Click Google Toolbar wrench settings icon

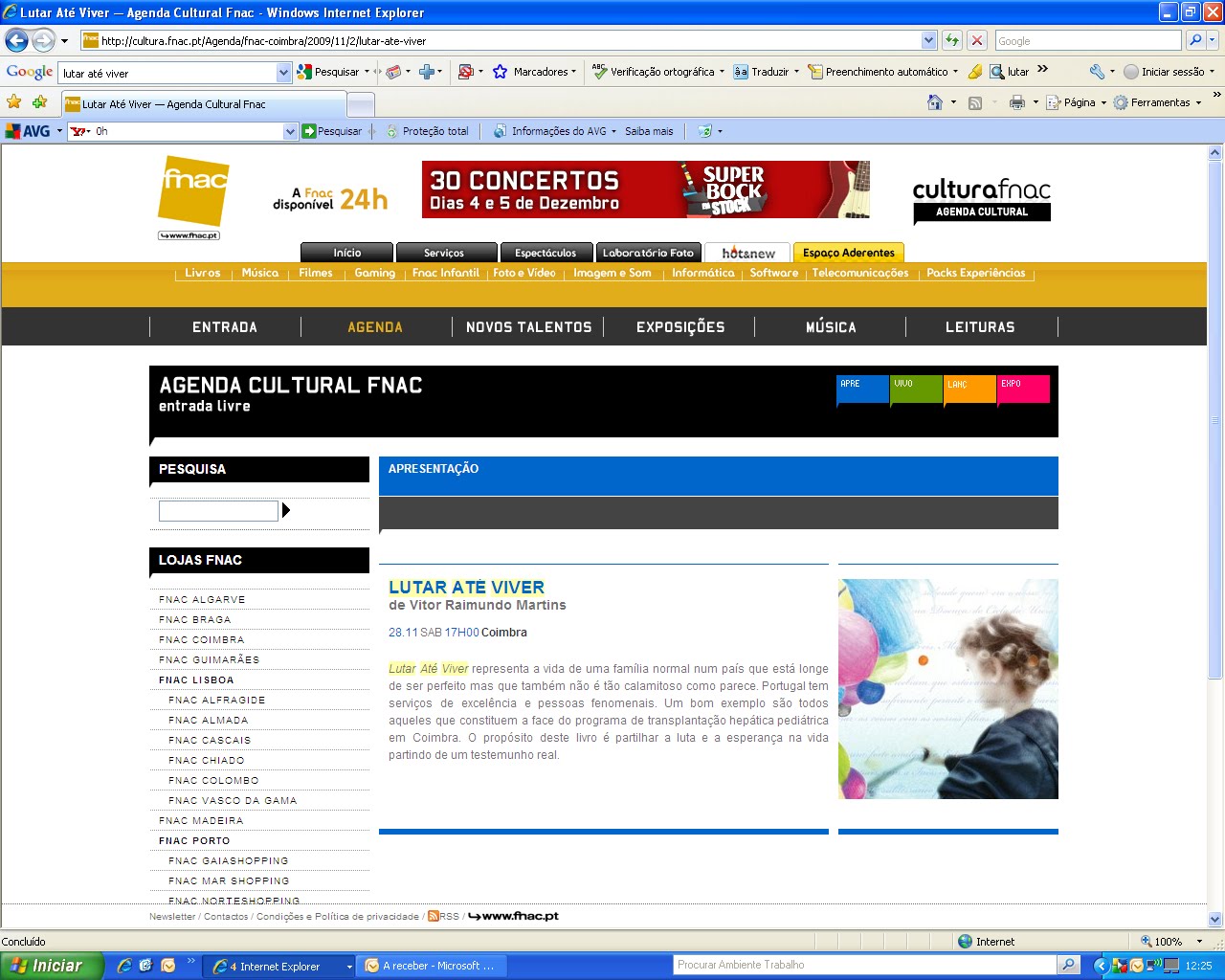click(x=1097, y=72)
